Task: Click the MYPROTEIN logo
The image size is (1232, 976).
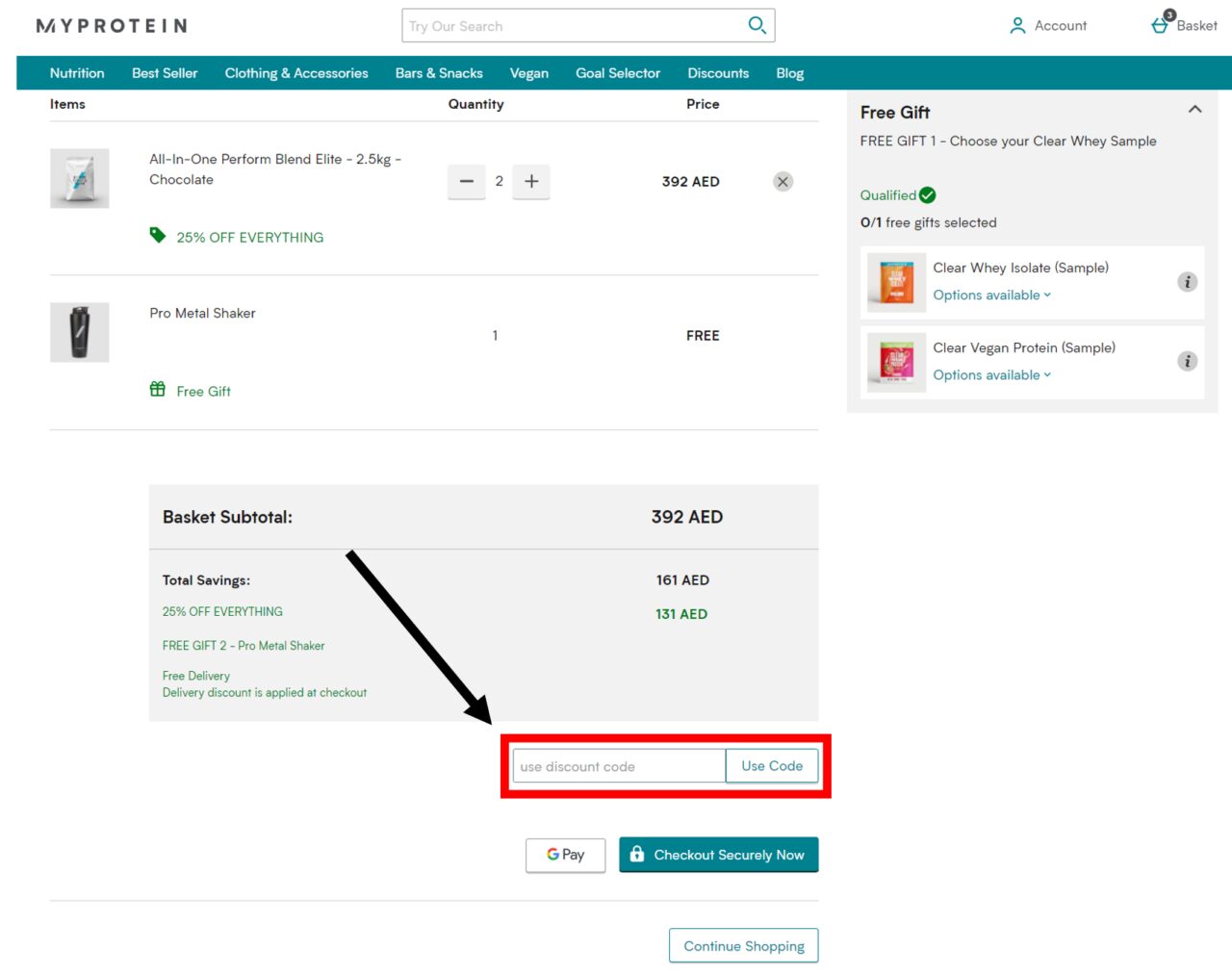Action: coord(112,26)
